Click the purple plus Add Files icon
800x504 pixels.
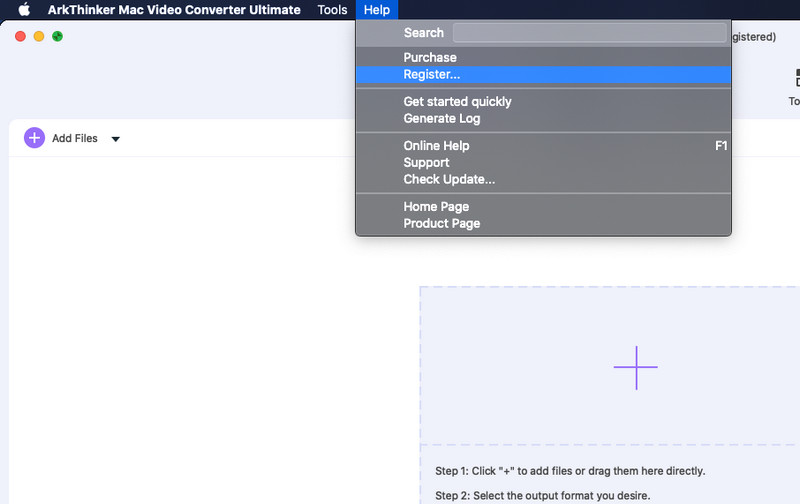tap(34, 138)
